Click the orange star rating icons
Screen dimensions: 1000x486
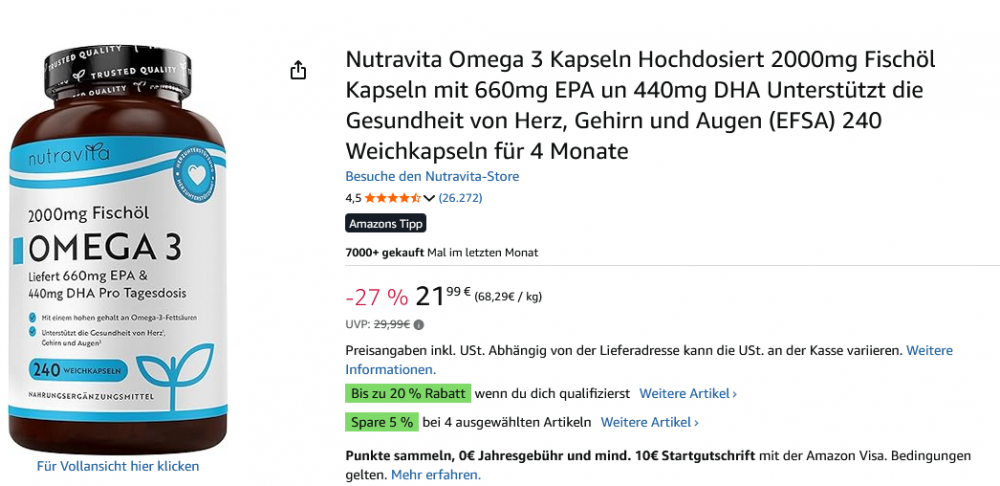pyautogui.click(x=392, y=198)
